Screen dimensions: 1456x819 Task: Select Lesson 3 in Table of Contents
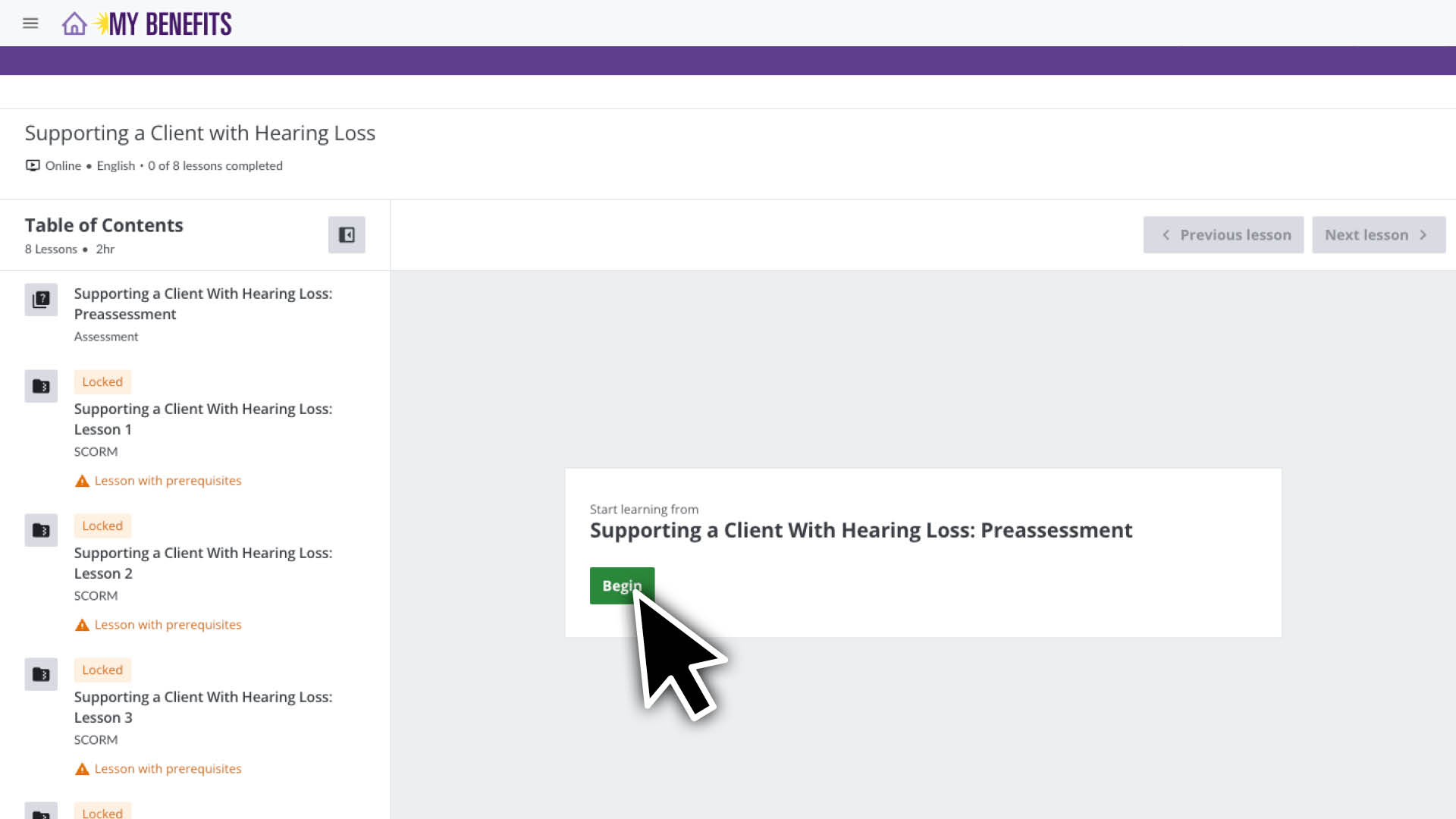click(x=202, y=707)
